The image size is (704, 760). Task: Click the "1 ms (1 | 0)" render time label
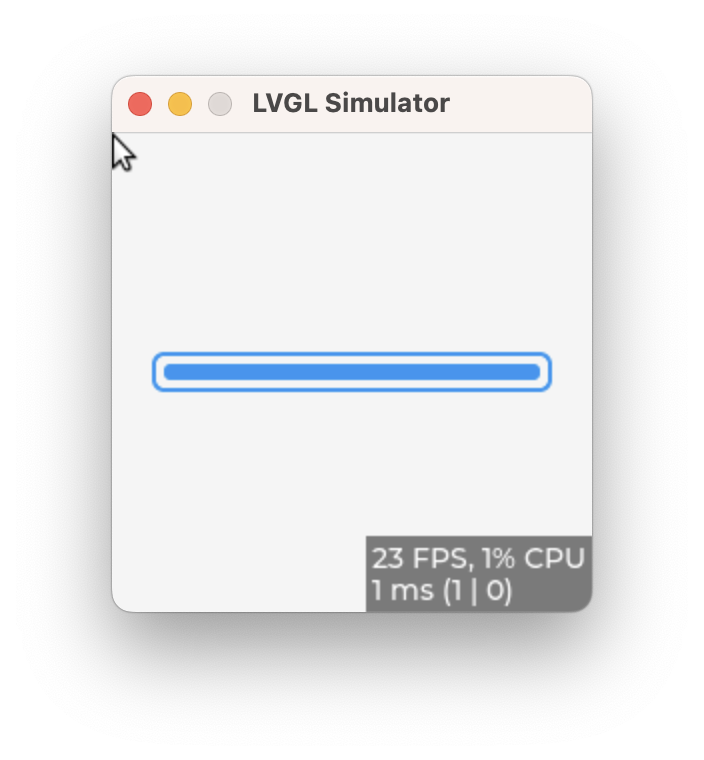(442, 590)
